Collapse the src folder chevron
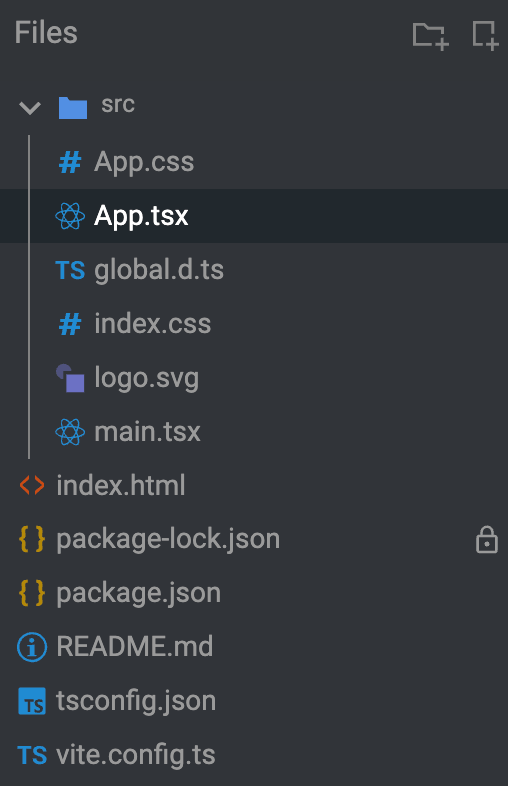 coord(30,107)
